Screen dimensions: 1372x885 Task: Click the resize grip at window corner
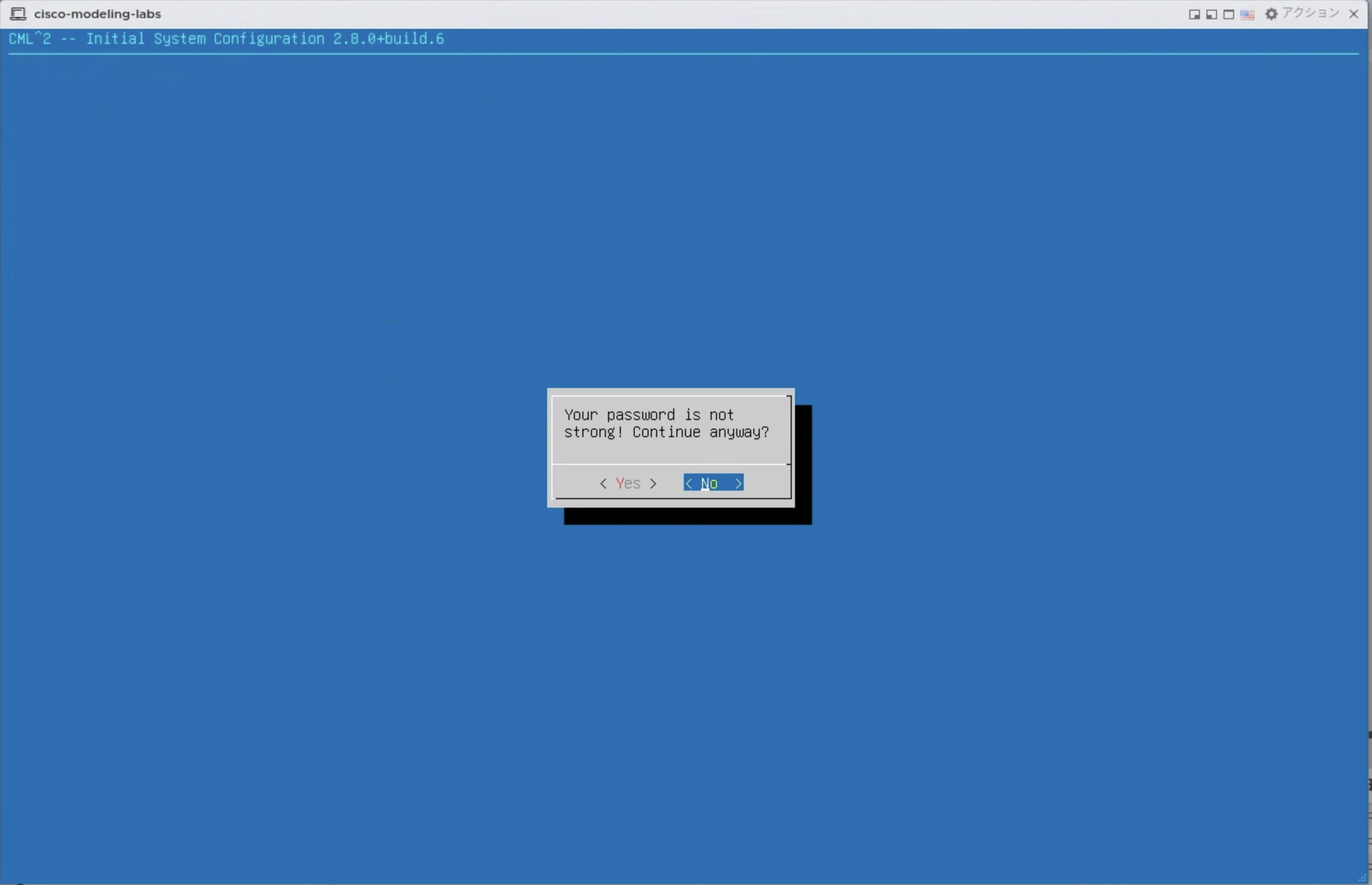pyautogui.click(x=1362, y=878)
